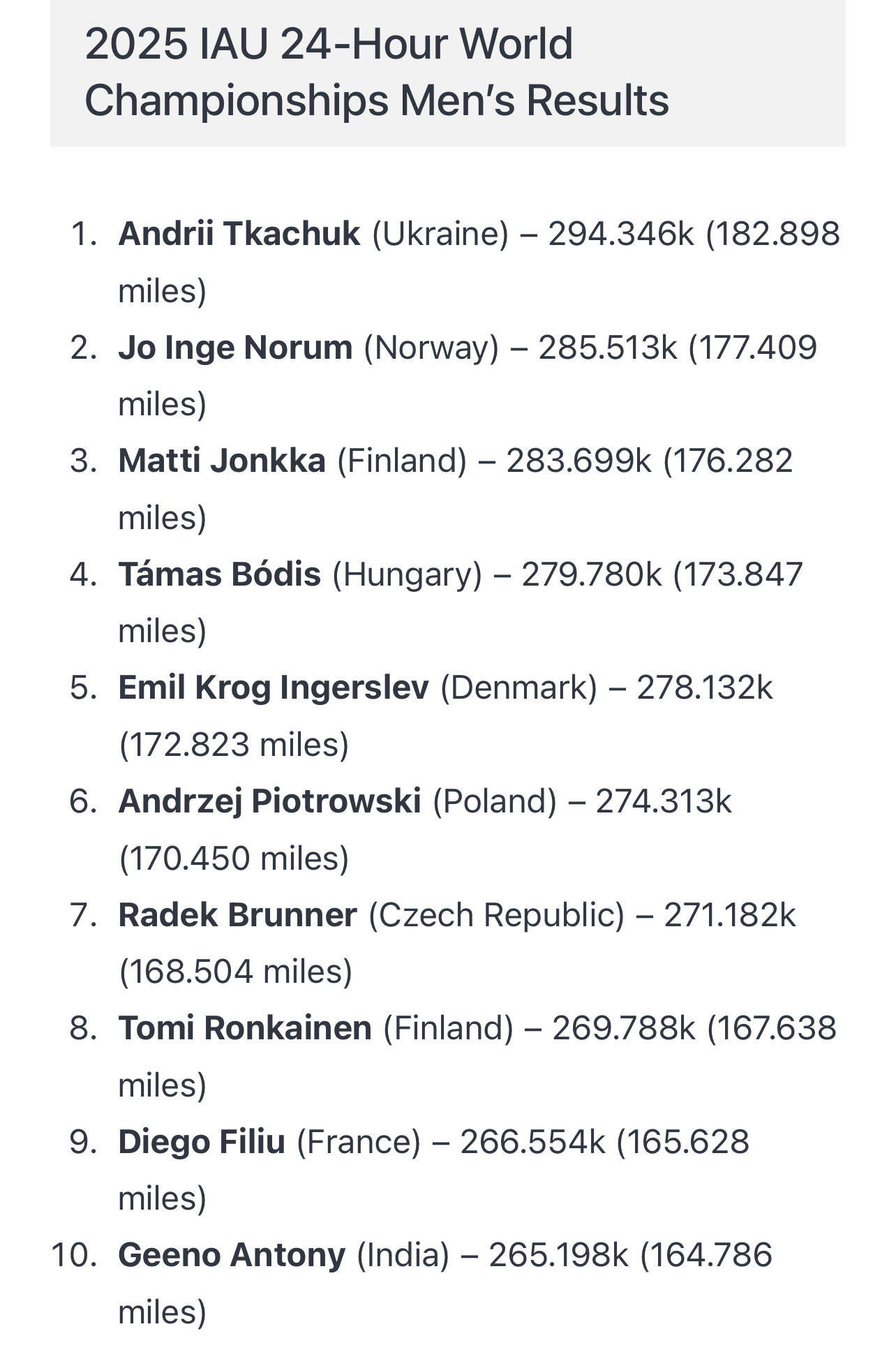Click the (170.450 miles) text
Viewport: 896px width, 1359px height.
[234, 858]
